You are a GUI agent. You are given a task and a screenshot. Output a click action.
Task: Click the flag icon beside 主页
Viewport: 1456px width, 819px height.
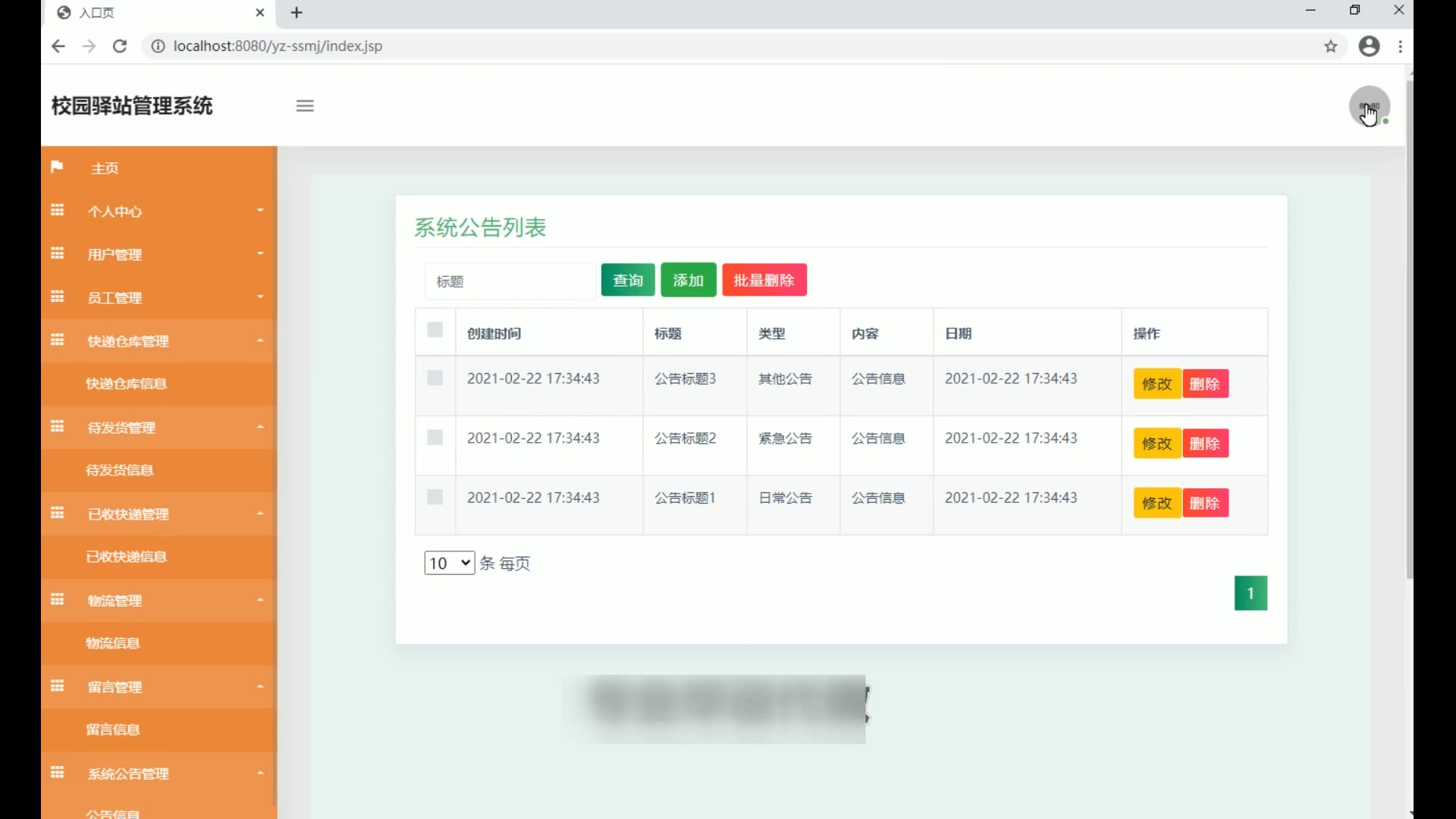57,167
